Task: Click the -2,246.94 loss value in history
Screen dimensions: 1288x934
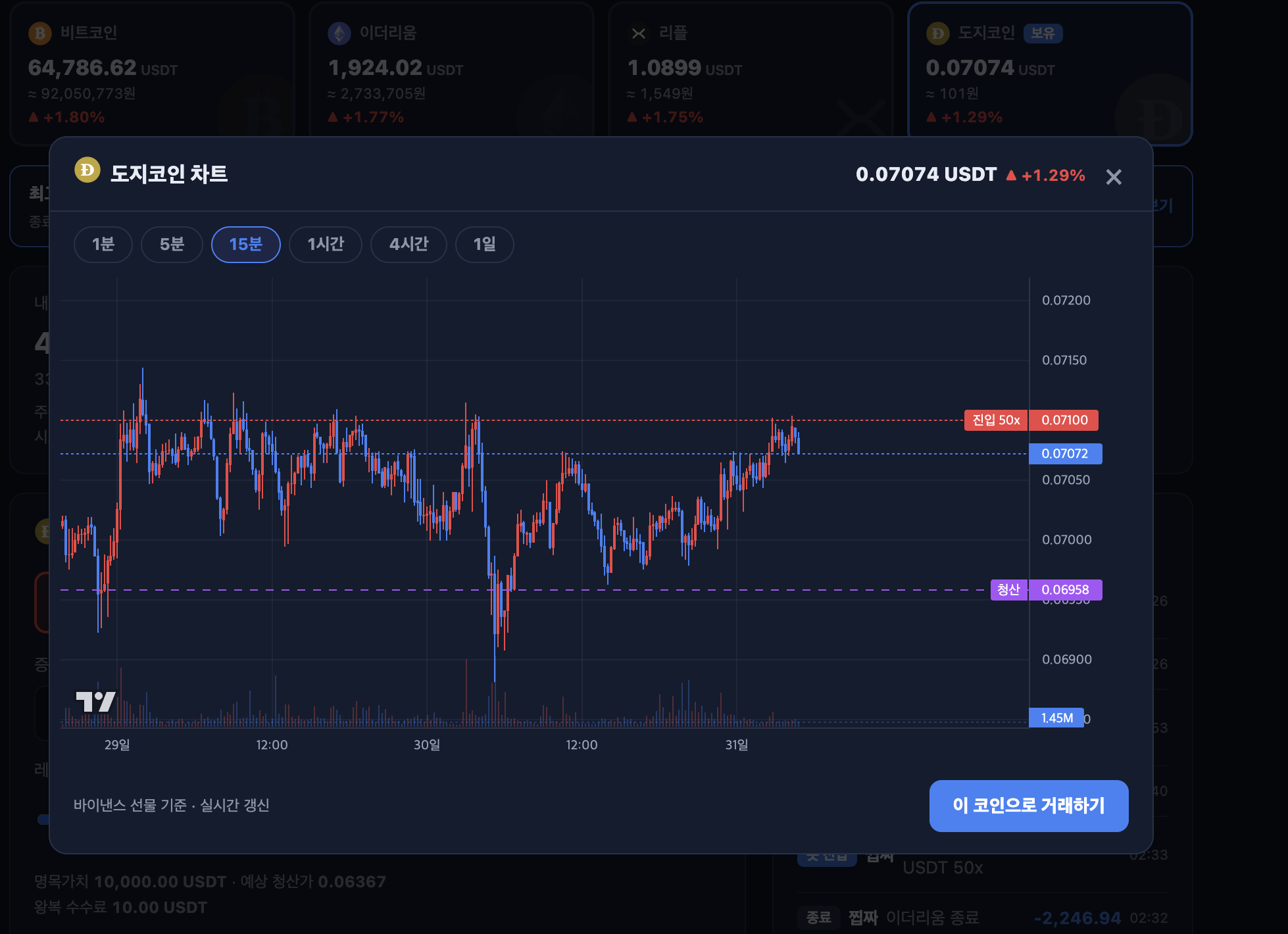Action: 1077,918
